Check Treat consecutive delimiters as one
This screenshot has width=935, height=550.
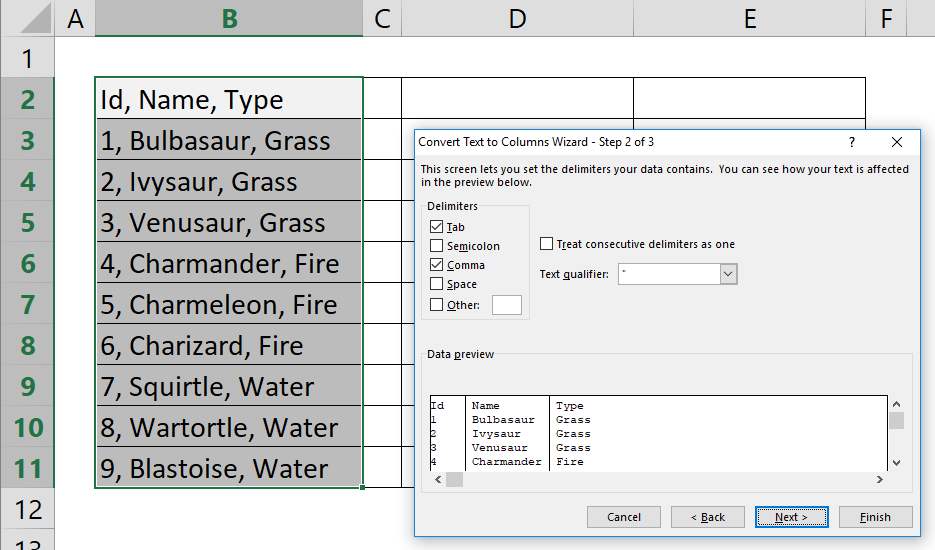tap(546, 243)
